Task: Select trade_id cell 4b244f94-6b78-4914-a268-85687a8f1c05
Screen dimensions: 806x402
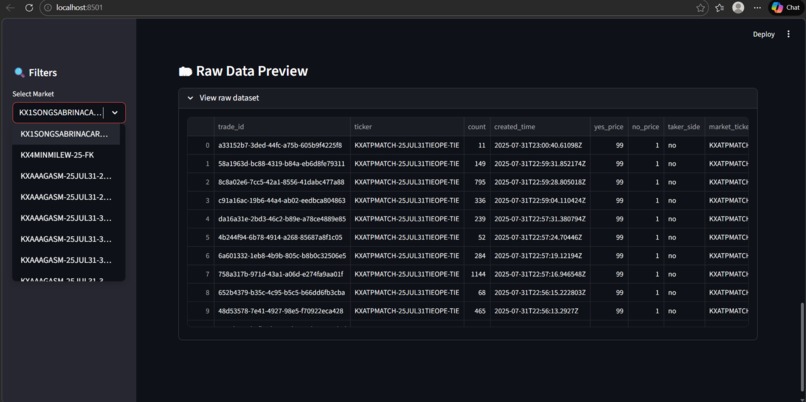Action: tap(283, 237)
